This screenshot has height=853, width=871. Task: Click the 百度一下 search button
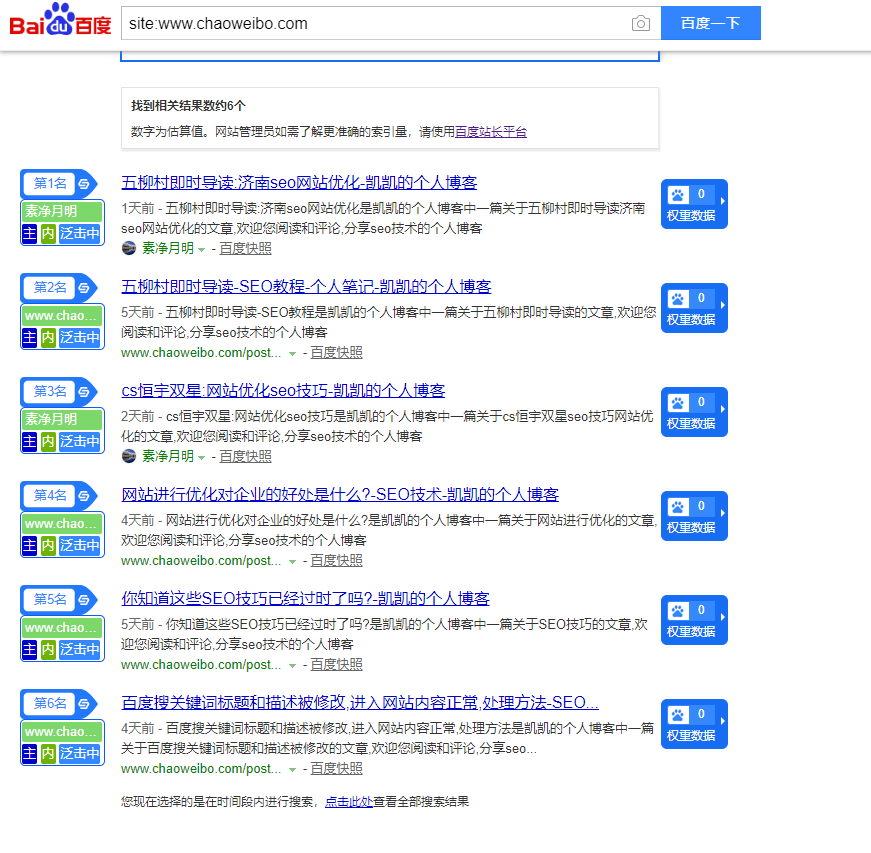[x=710, y=23]
